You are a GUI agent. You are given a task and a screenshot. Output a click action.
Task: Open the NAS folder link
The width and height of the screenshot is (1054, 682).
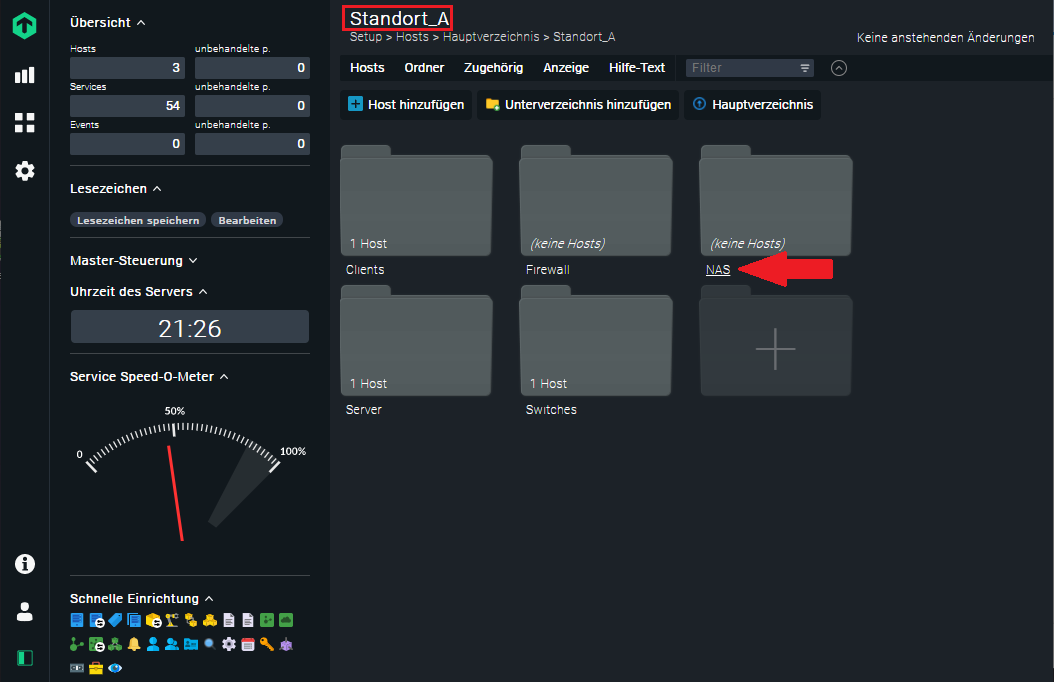[718, 270]
